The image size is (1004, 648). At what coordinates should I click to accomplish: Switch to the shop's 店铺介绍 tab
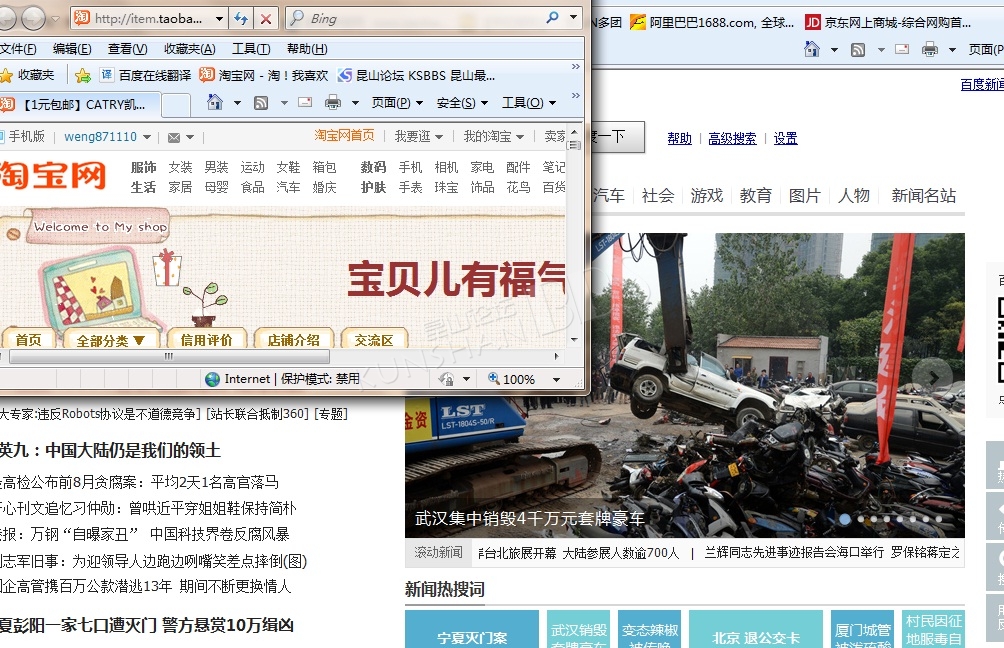point(293,339)
